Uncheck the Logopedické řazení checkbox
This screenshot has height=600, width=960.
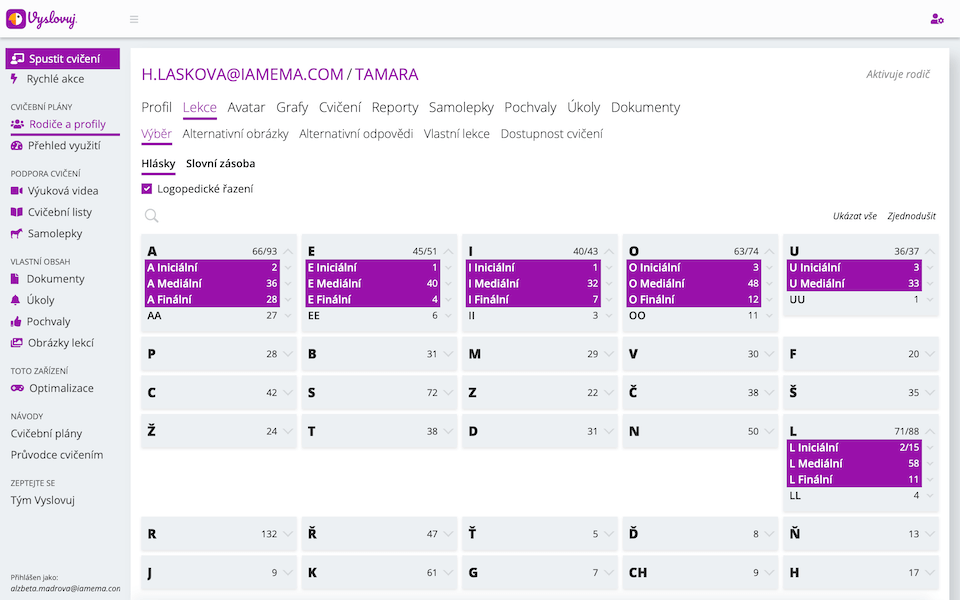(x=147, y=188)
